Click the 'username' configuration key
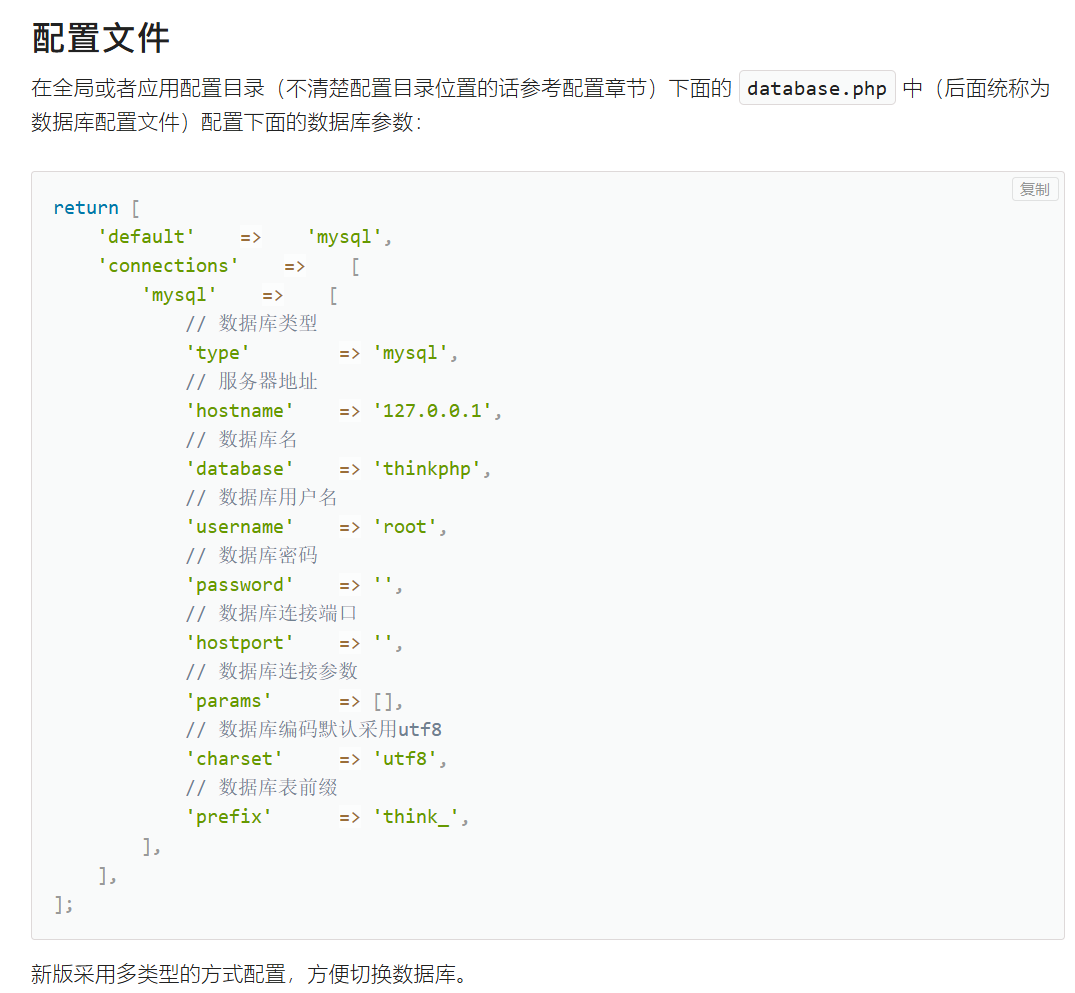The image size is (1075, 993). pos(240,526)
